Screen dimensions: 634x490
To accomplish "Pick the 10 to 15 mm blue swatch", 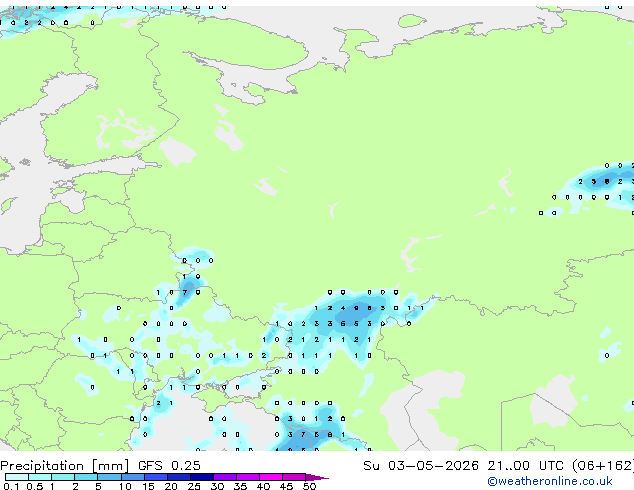I will pos(132,477).
